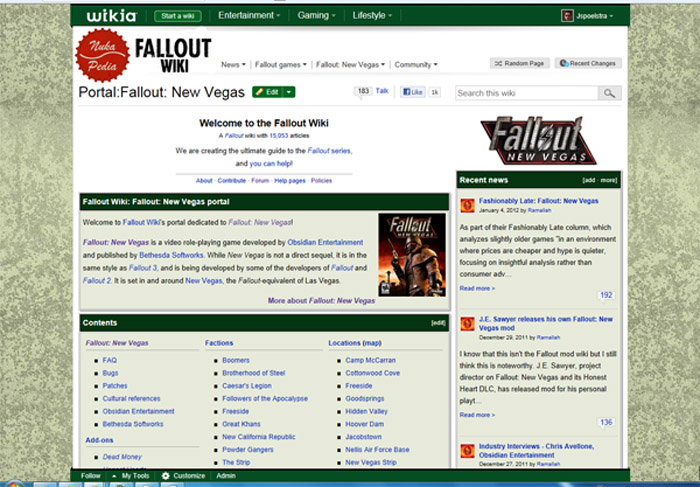Open the Cultural references link
Image resolution: width=700 pixels, height=487 pixels.
(131, 399)
